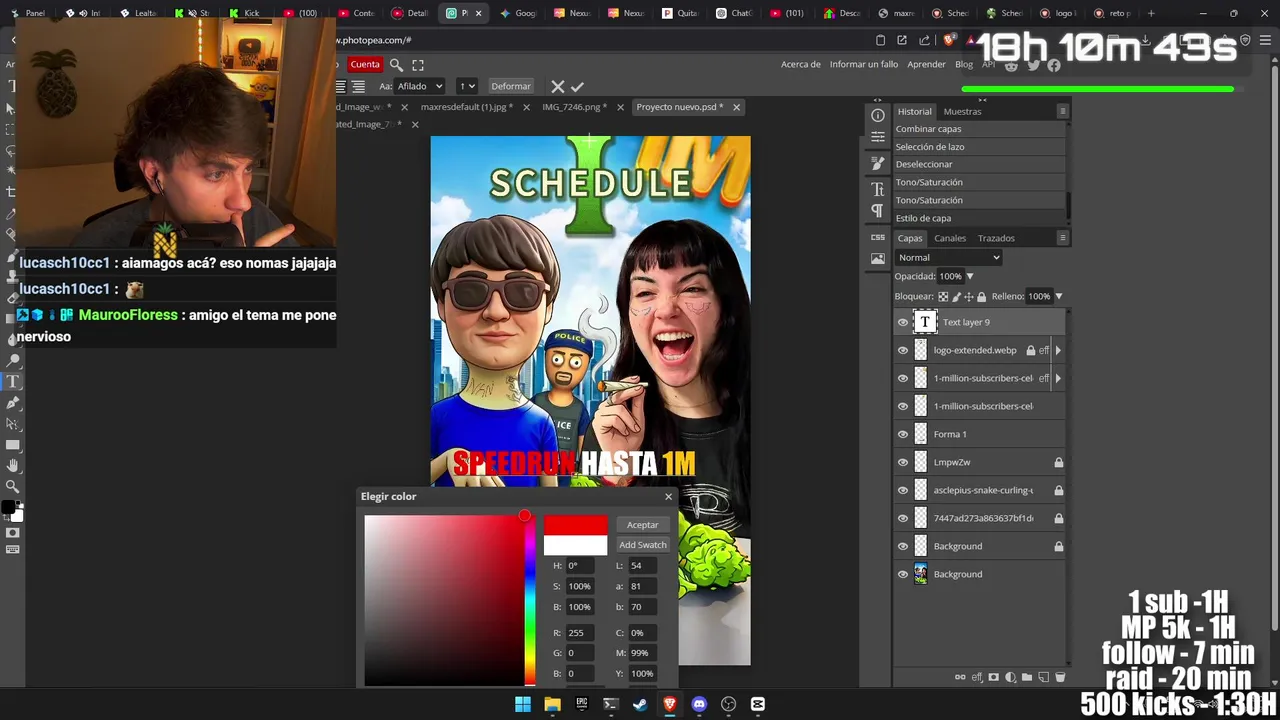The width and height of the screenshot is (1280, 720).
Task: Select the Zoom tool in the left toolbar
Action: (12, 486)
